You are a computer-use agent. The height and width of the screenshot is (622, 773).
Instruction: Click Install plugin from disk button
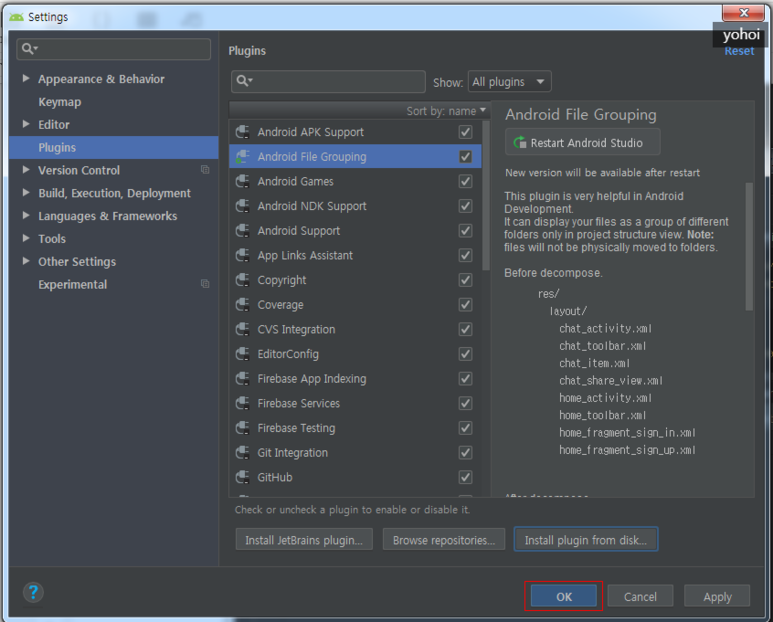586,540
